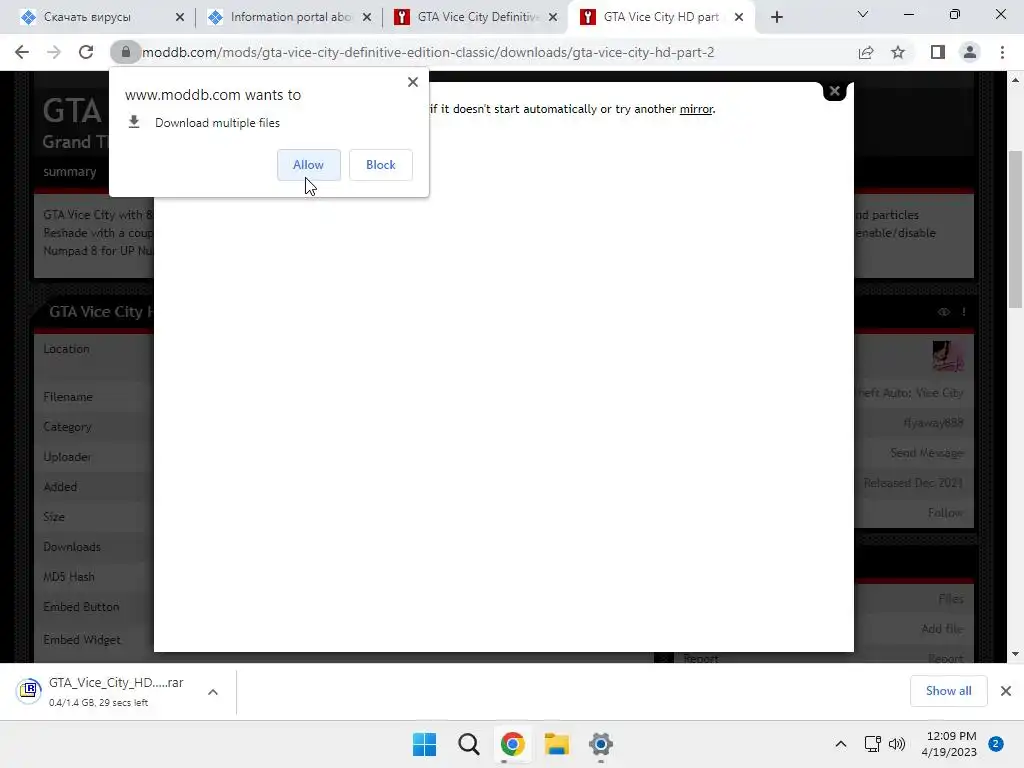The width and height of the screenshot is (1024, 768).
Task: Click the Location row label
Action: point(67,349)
